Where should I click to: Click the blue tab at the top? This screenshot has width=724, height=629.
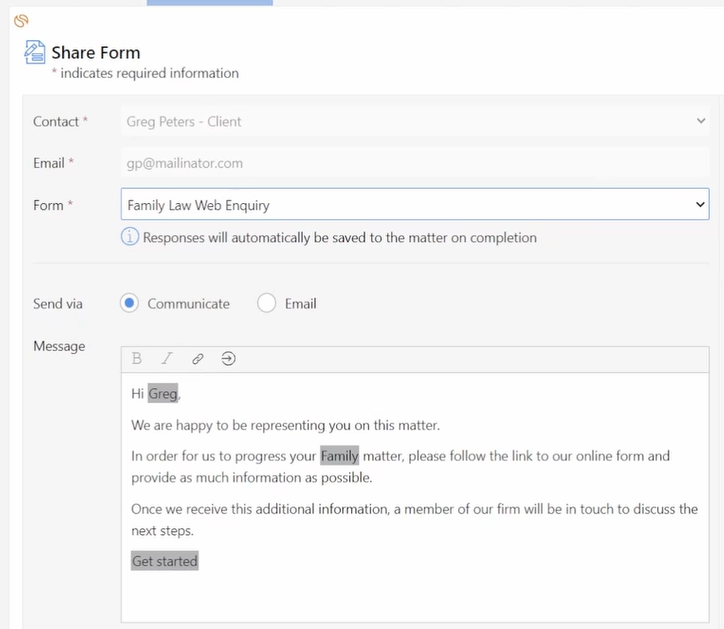coord(210,3)
